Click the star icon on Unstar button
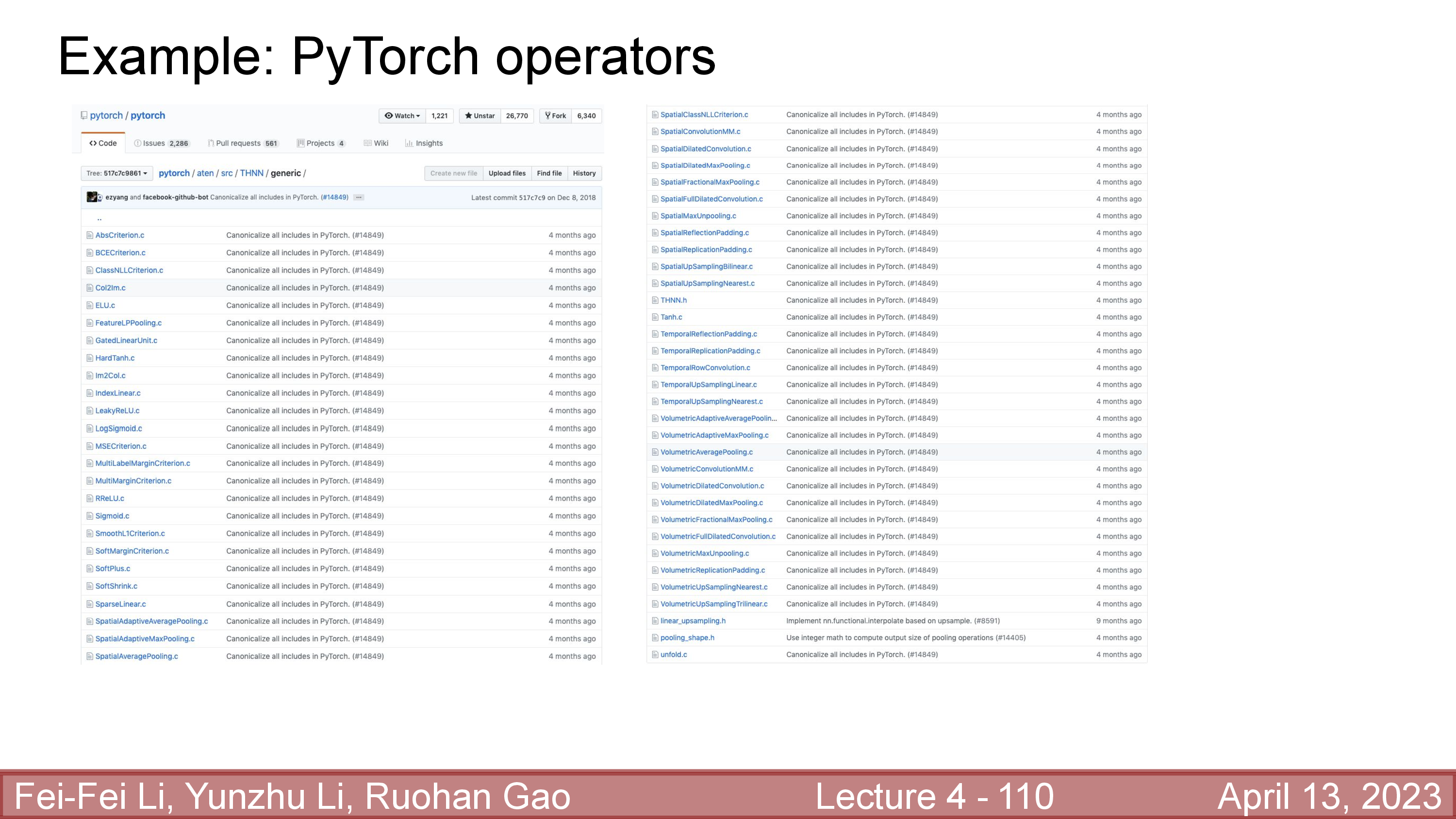This screenshot has height=819, width=1456. pyautogui.click(x=468, y=115)
